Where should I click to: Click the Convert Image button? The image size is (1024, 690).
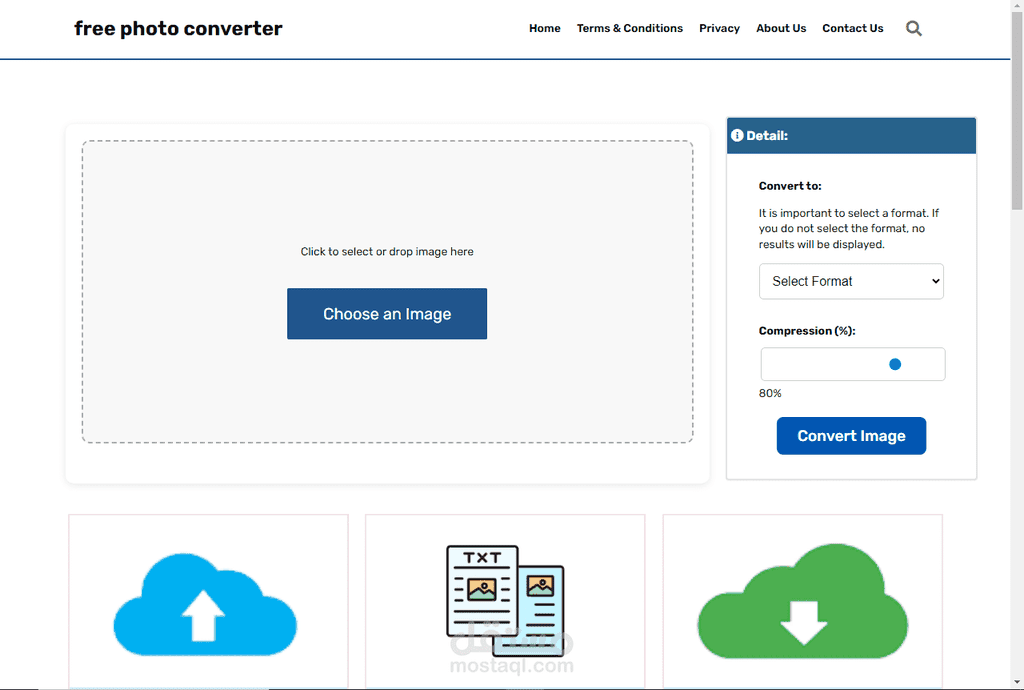pos(851,436)
